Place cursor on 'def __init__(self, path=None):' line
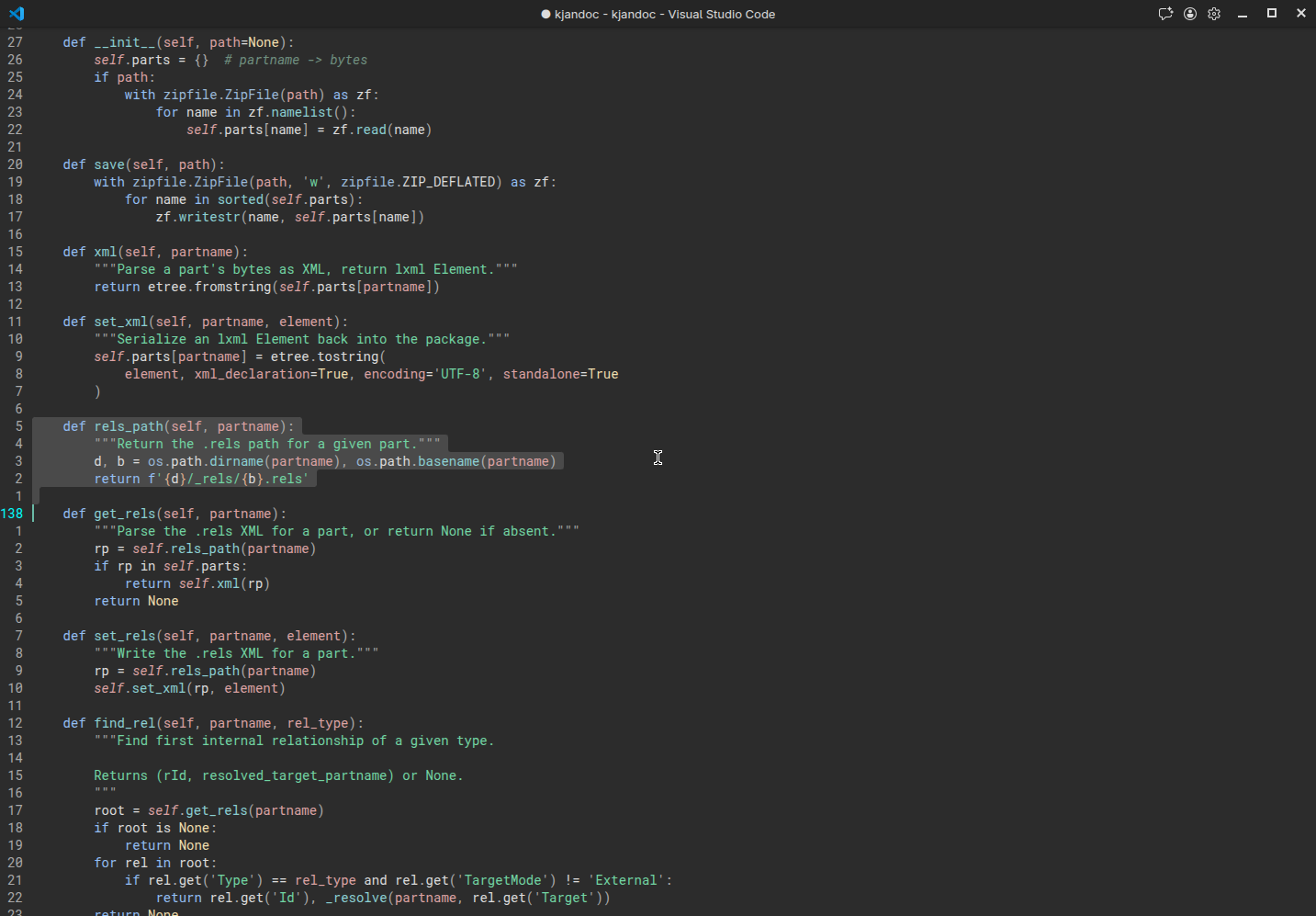The width and height of the screenshot is (1316, 916). coord(178,42)
